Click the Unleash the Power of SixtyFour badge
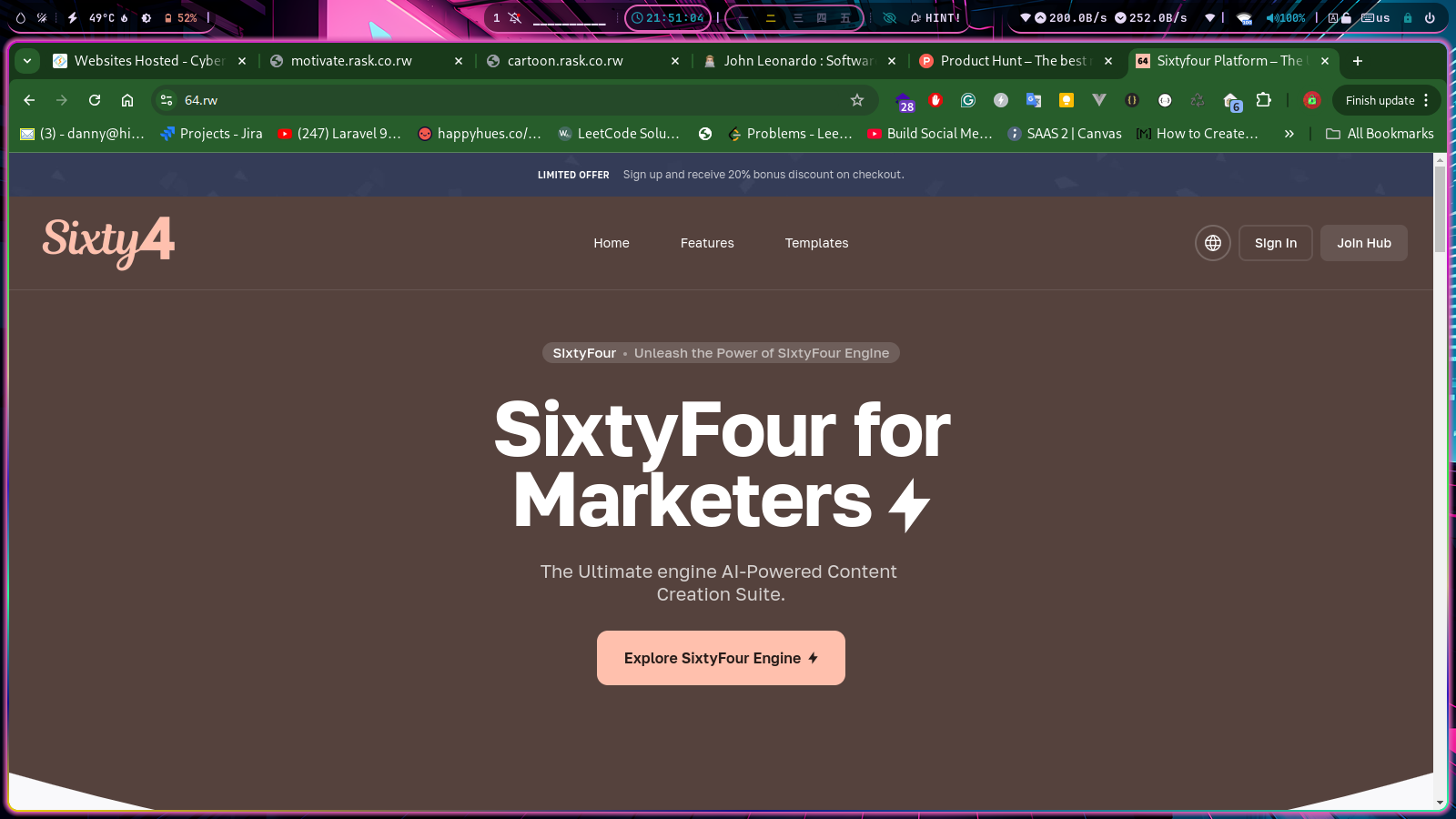The height and width of the screenshot is (819, 1456). [x=721, y=353]
